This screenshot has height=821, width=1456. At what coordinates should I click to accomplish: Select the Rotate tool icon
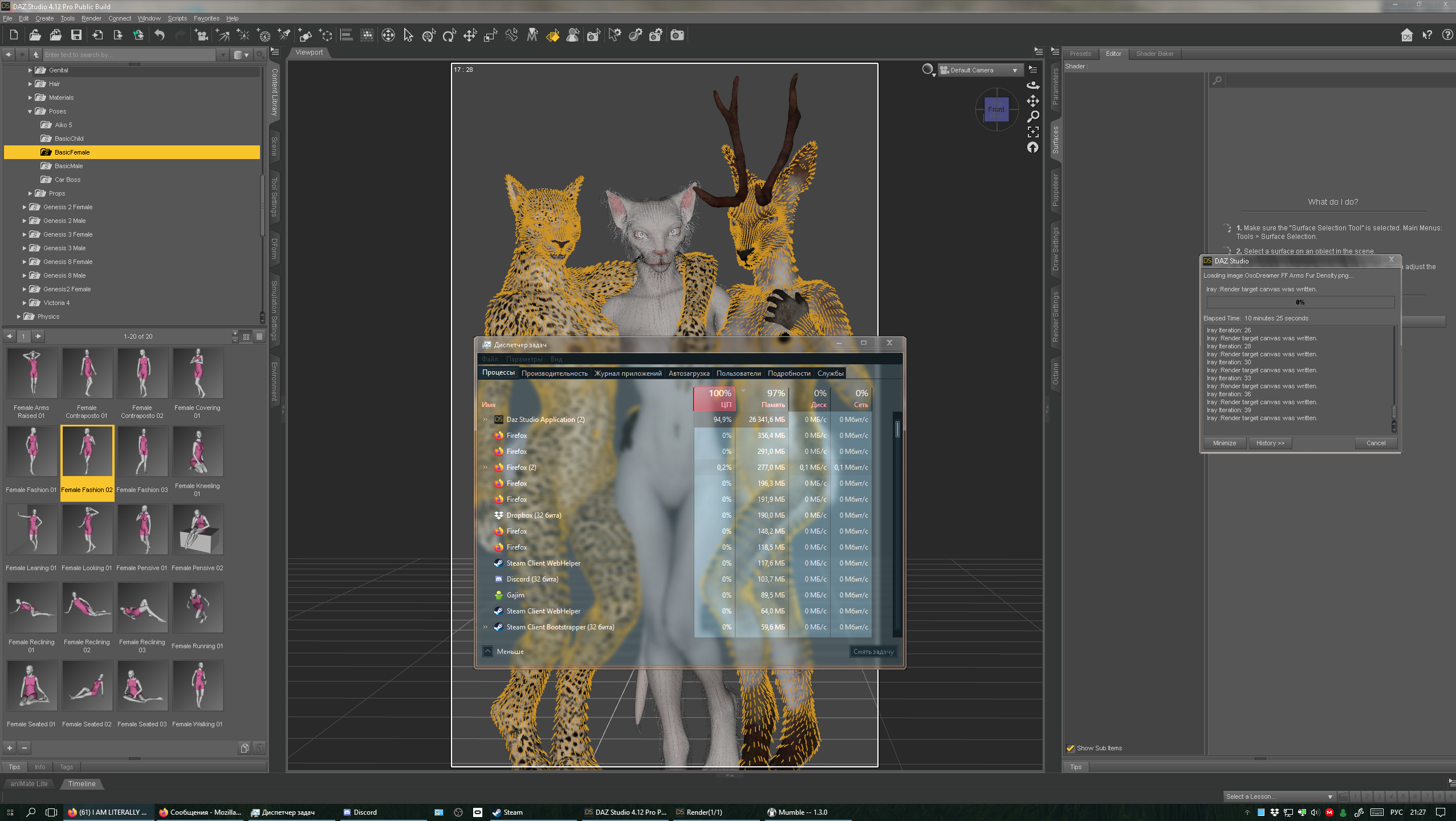tap(449, 35)
